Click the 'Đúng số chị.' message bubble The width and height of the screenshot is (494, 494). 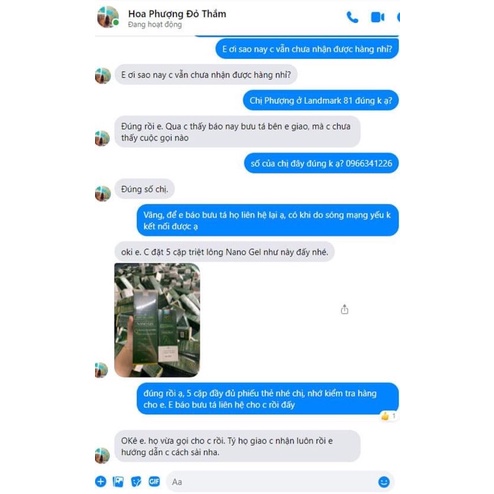144,189
